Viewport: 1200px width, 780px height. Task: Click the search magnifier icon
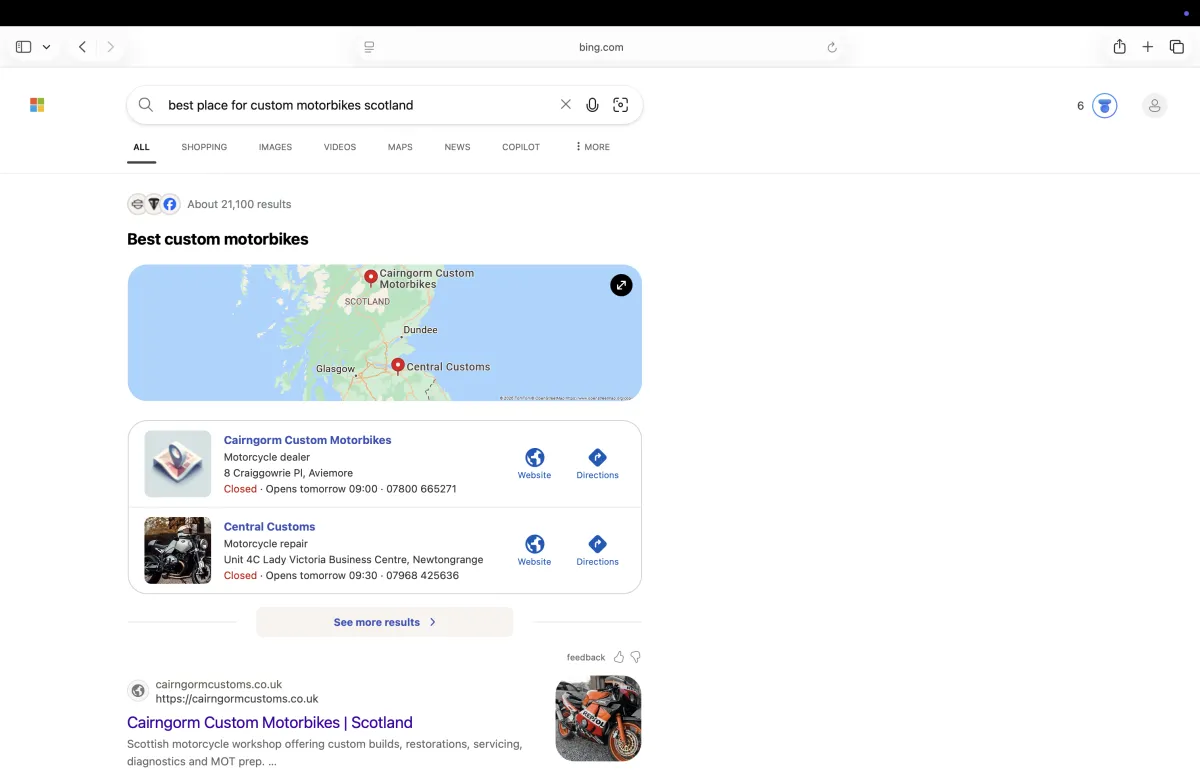pos(146,105)
